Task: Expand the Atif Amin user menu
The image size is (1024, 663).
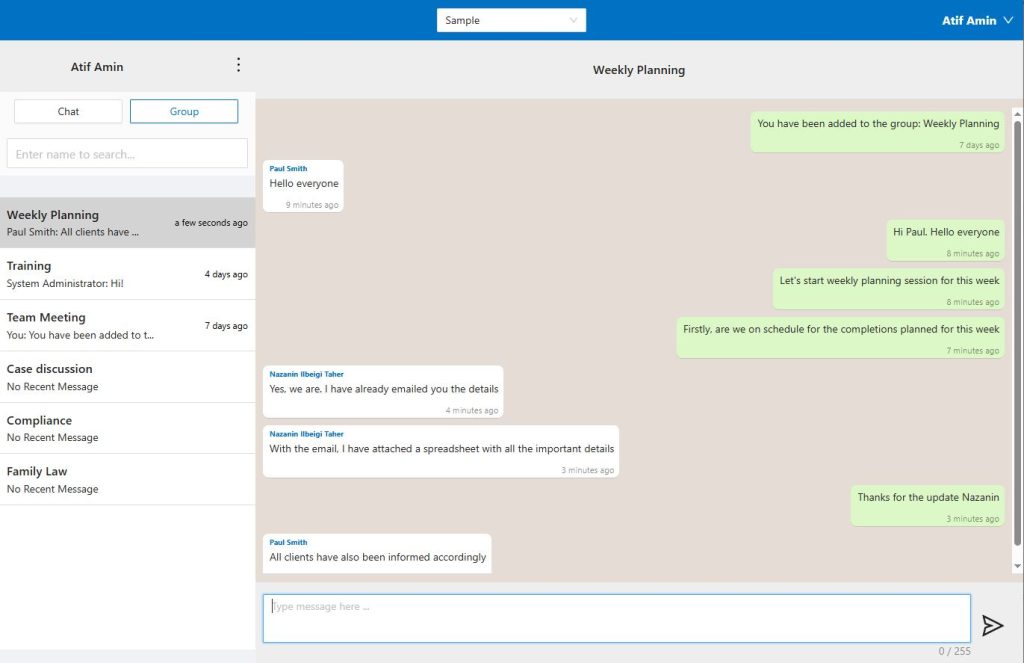Action: (977, 20)
